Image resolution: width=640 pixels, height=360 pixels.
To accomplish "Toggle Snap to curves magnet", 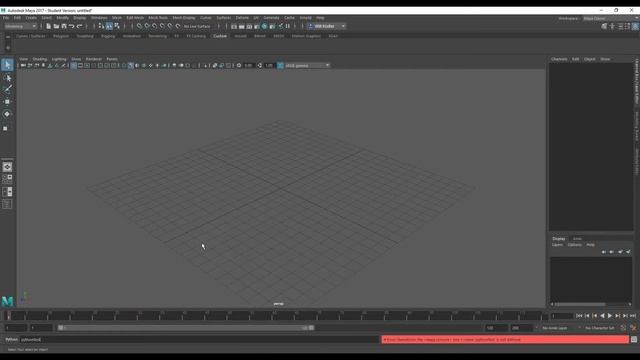I will [x=147, y=26].
